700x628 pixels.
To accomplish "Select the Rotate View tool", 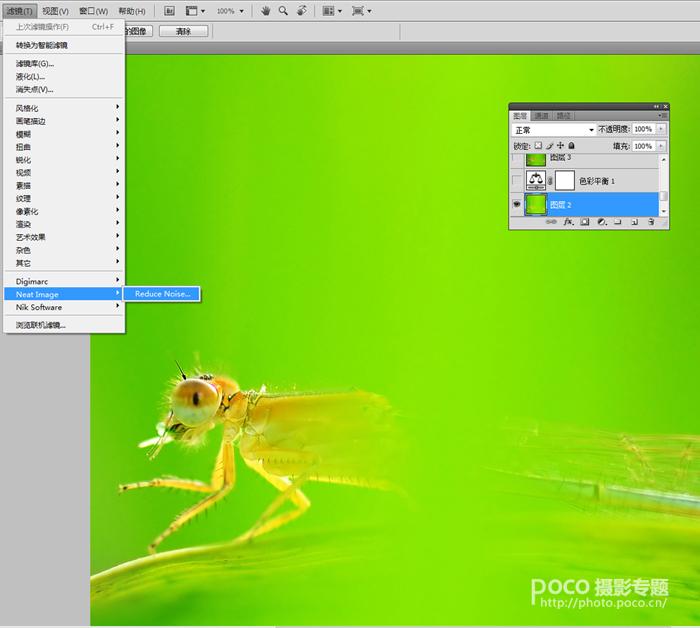I will click(x=302, y=11).
